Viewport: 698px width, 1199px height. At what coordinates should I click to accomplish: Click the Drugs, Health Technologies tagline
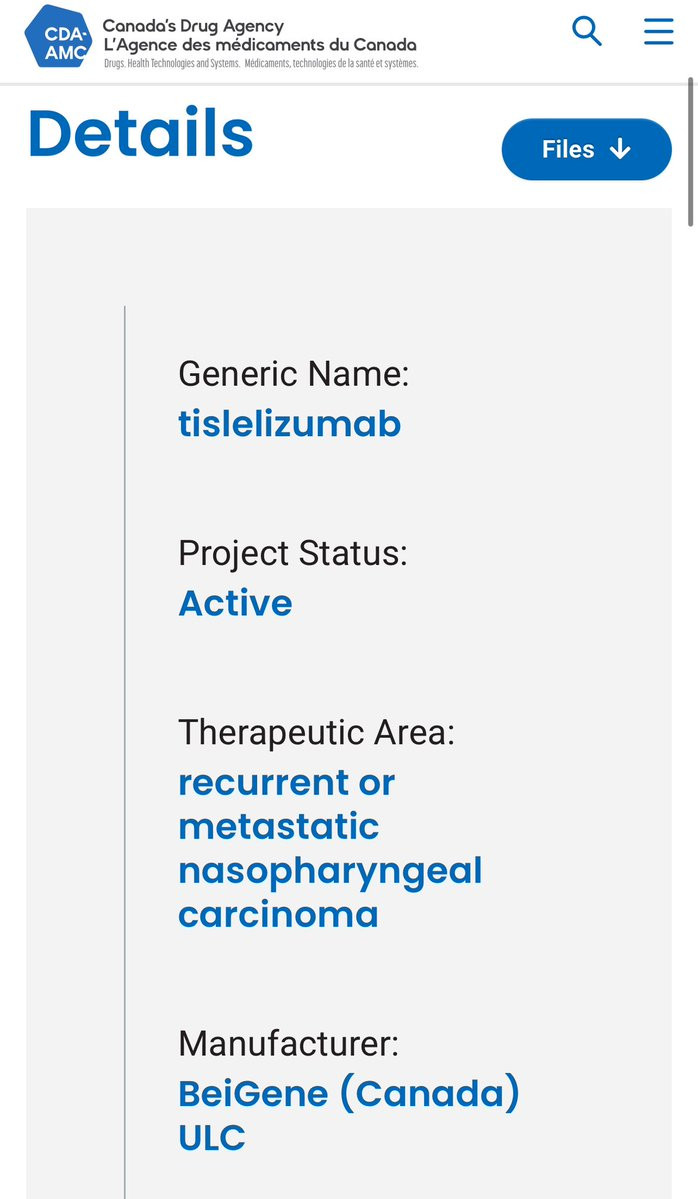(x=261, y=63)
